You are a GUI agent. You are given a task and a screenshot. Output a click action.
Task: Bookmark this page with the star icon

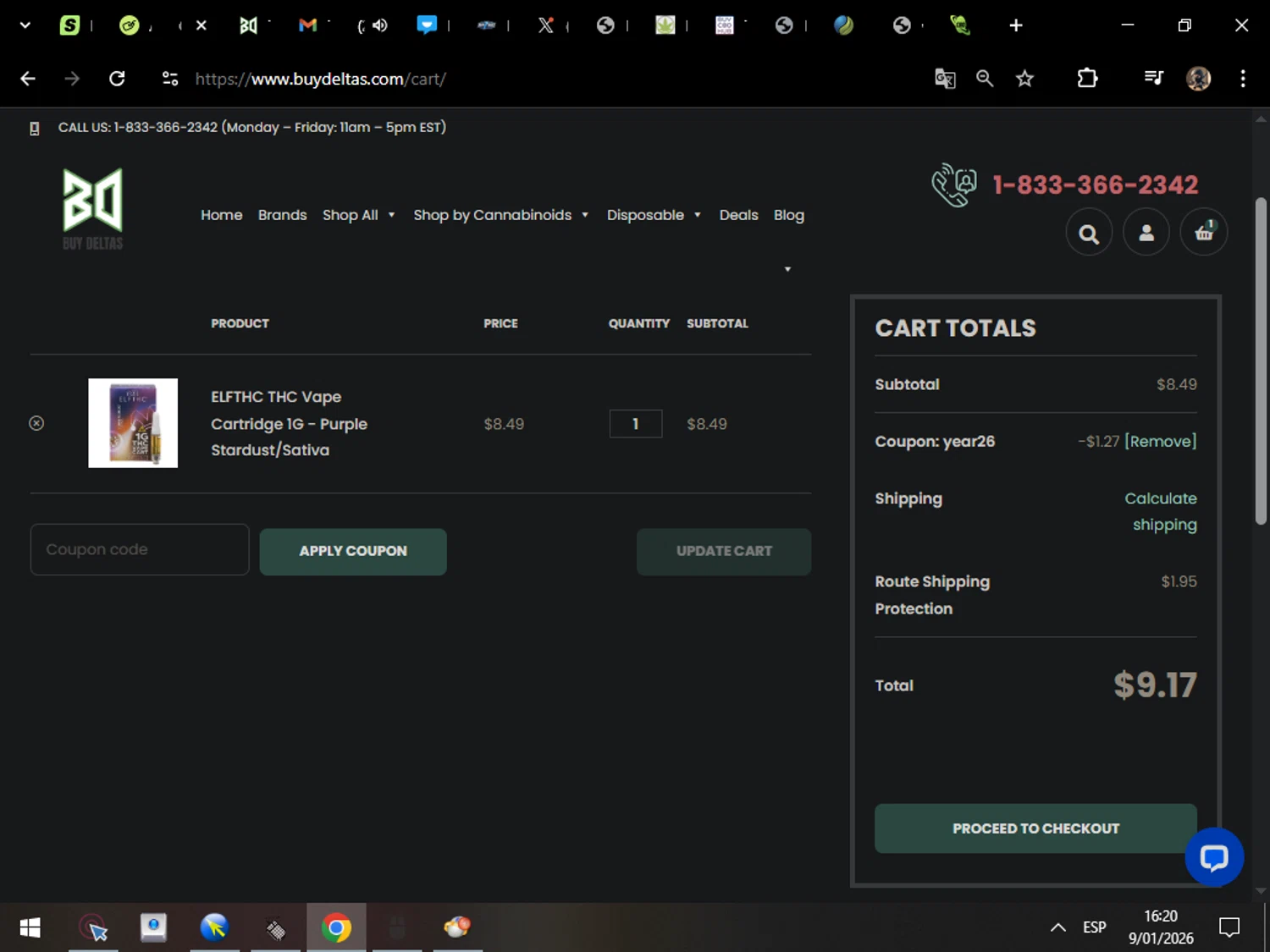[1024, 79]
